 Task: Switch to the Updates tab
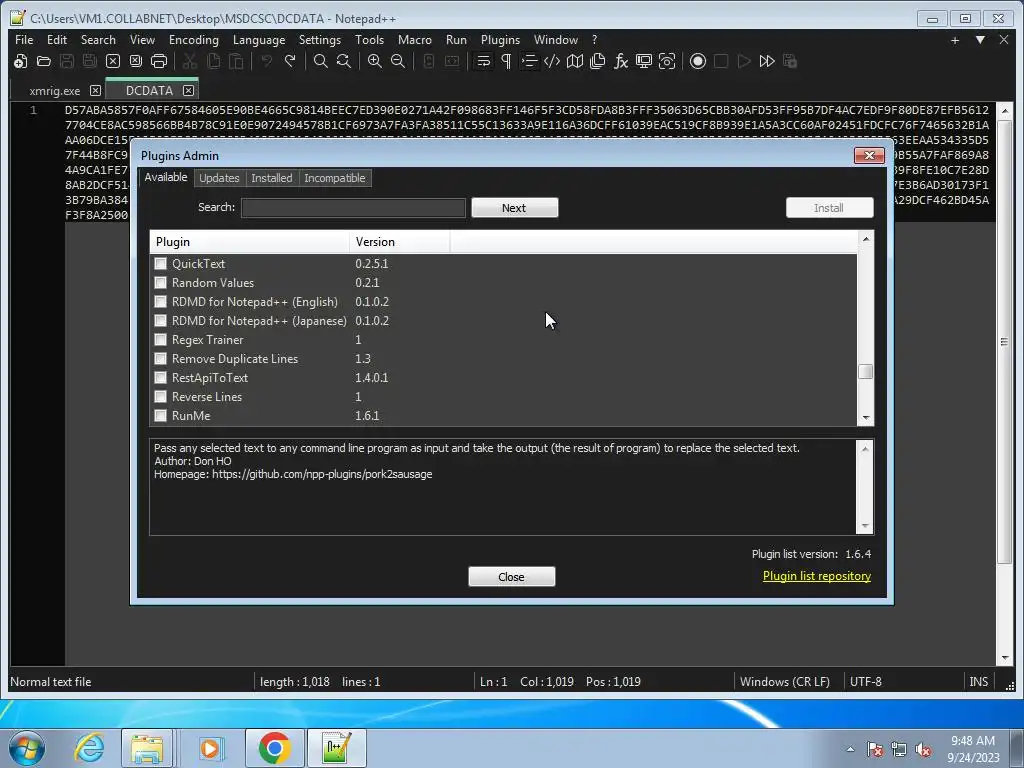[219, 178]
